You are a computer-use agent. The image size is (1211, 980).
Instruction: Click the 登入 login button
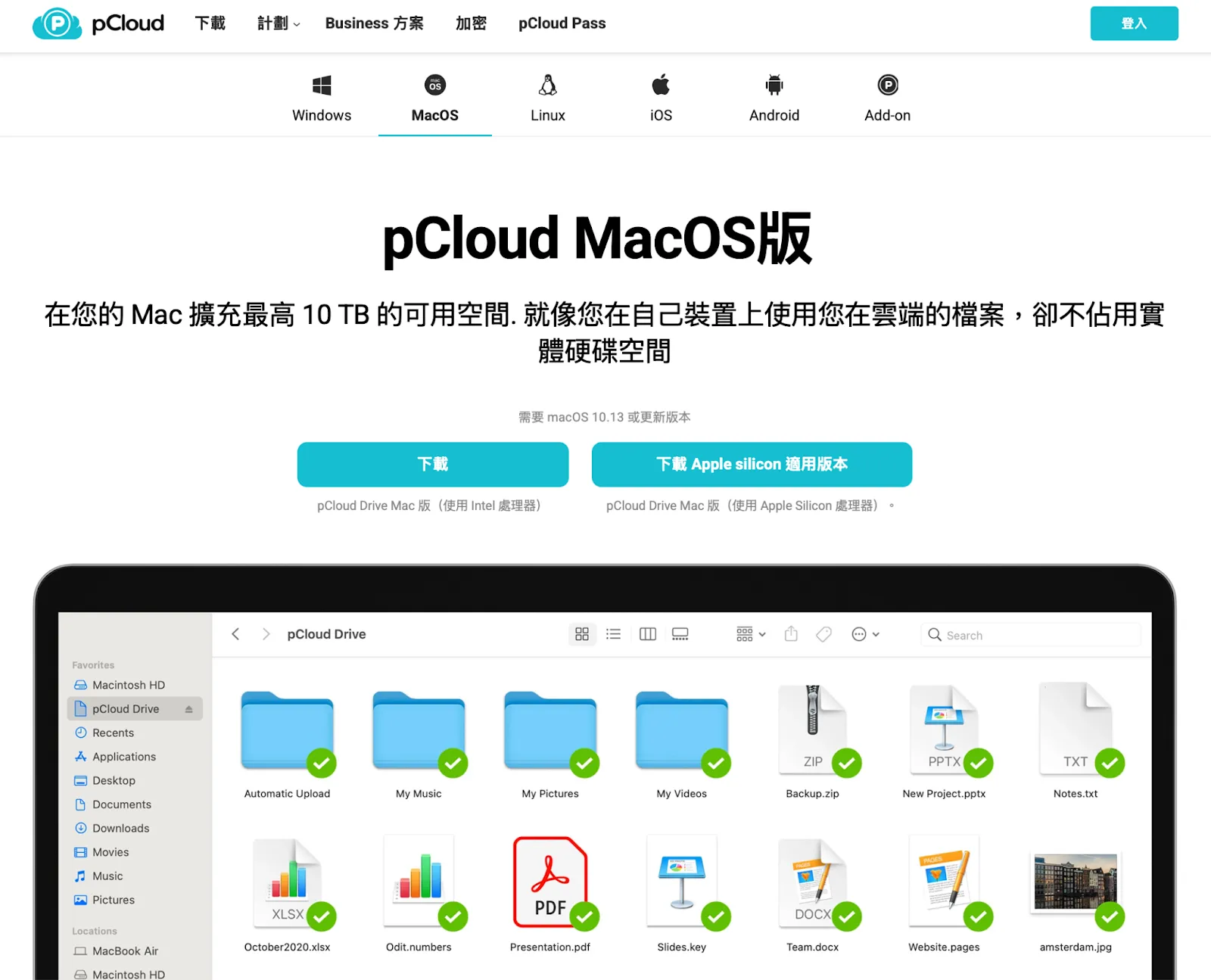[1134, 23]
